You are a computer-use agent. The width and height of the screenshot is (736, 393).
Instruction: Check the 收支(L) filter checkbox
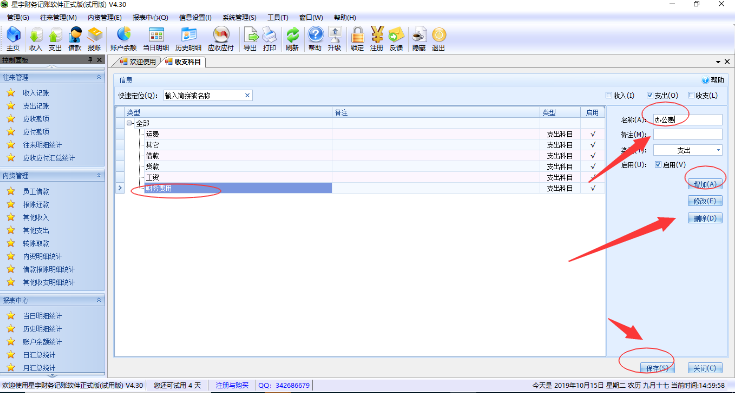[x=691, y=95]
